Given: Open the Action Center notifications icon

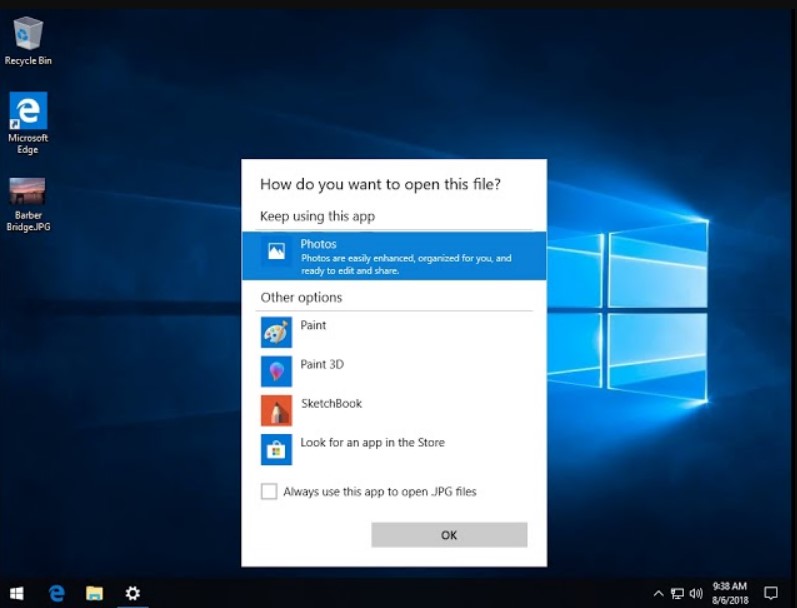Looking at the screenshot, I should point(771,593).
